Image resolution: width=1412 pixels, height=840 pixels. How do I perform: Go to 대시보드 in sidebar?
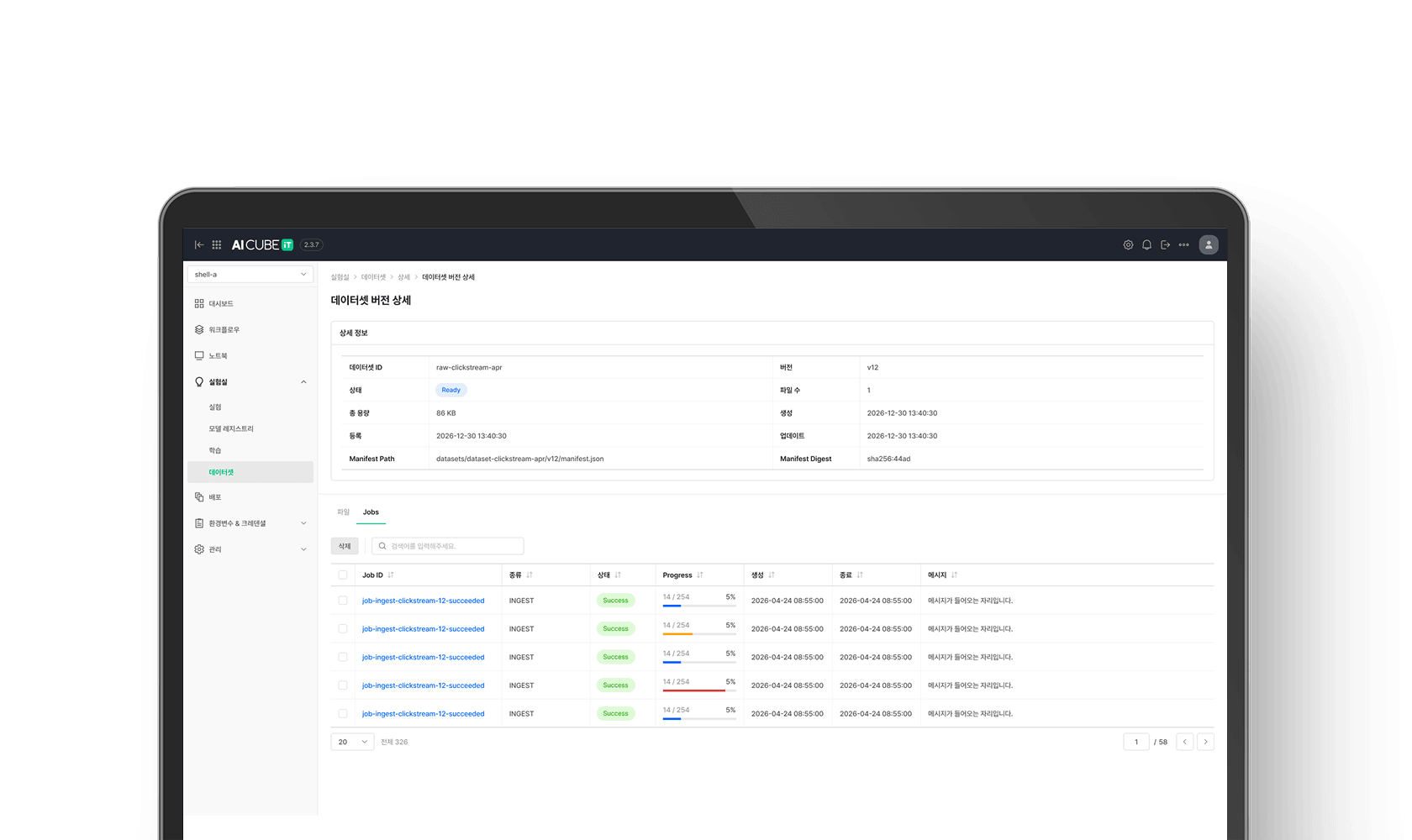pos(250,303)
